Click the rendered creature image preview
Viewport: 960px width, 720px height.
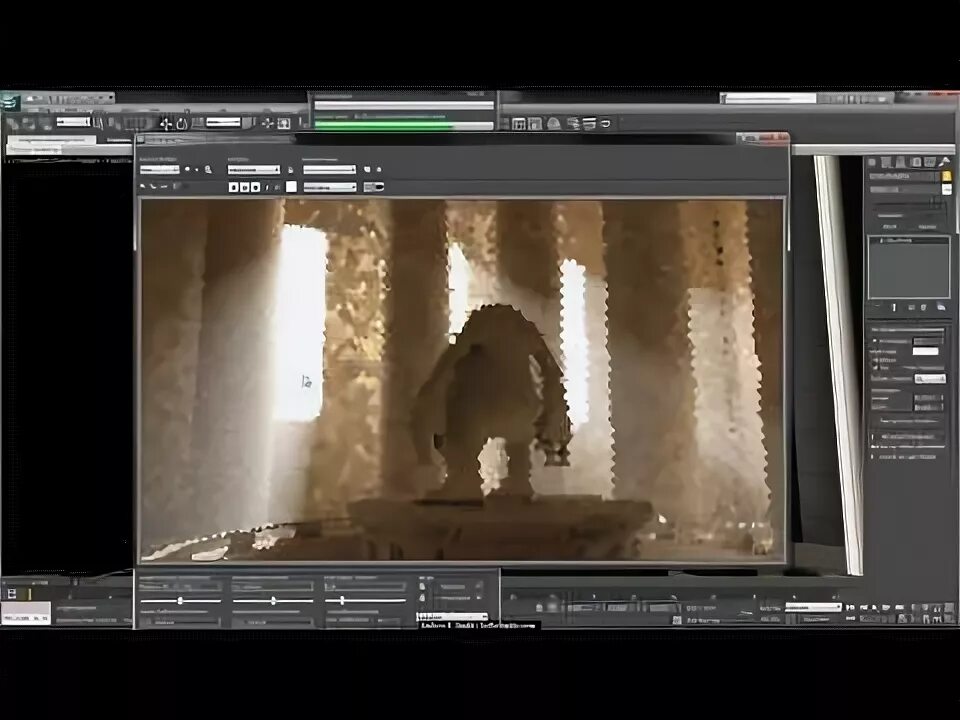coord(463,380)
